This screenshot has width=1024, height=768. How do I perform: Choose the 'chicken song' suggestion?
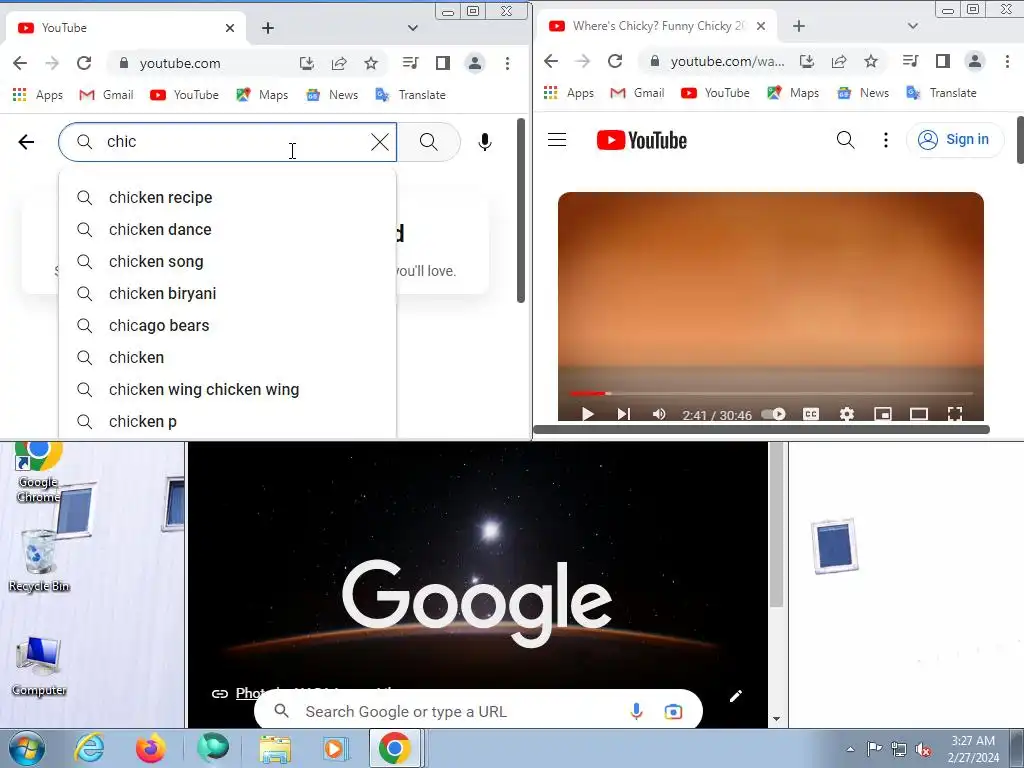click(227, 261)
